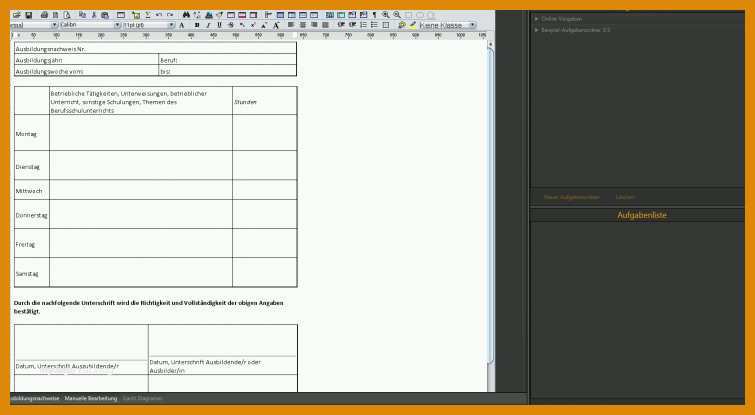Click the Ausbildungsnachweis Nr. cell

pos(155,49)
